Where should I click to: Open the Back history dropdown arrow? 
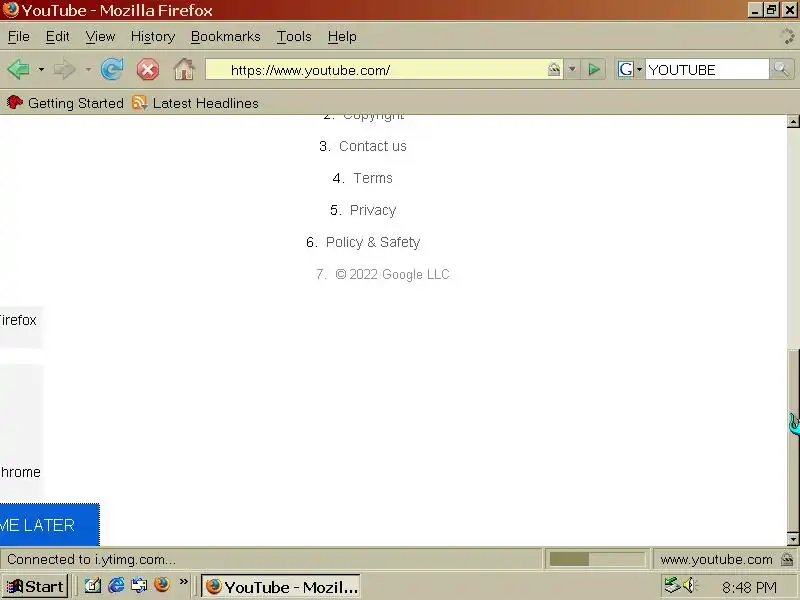(x=41, y=69)
